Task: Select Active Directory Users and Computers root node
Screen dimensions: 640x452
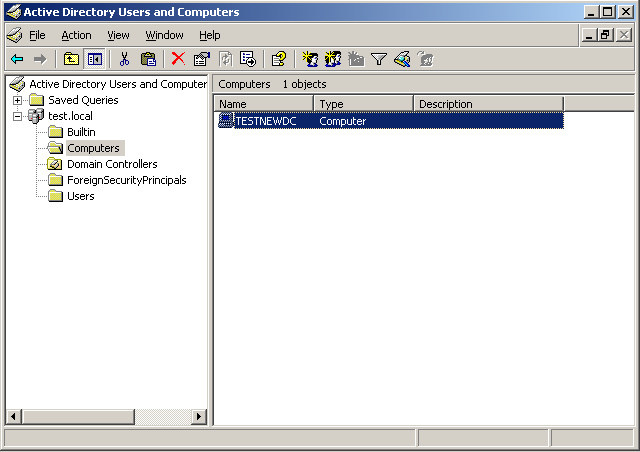Action: [118, 84]
